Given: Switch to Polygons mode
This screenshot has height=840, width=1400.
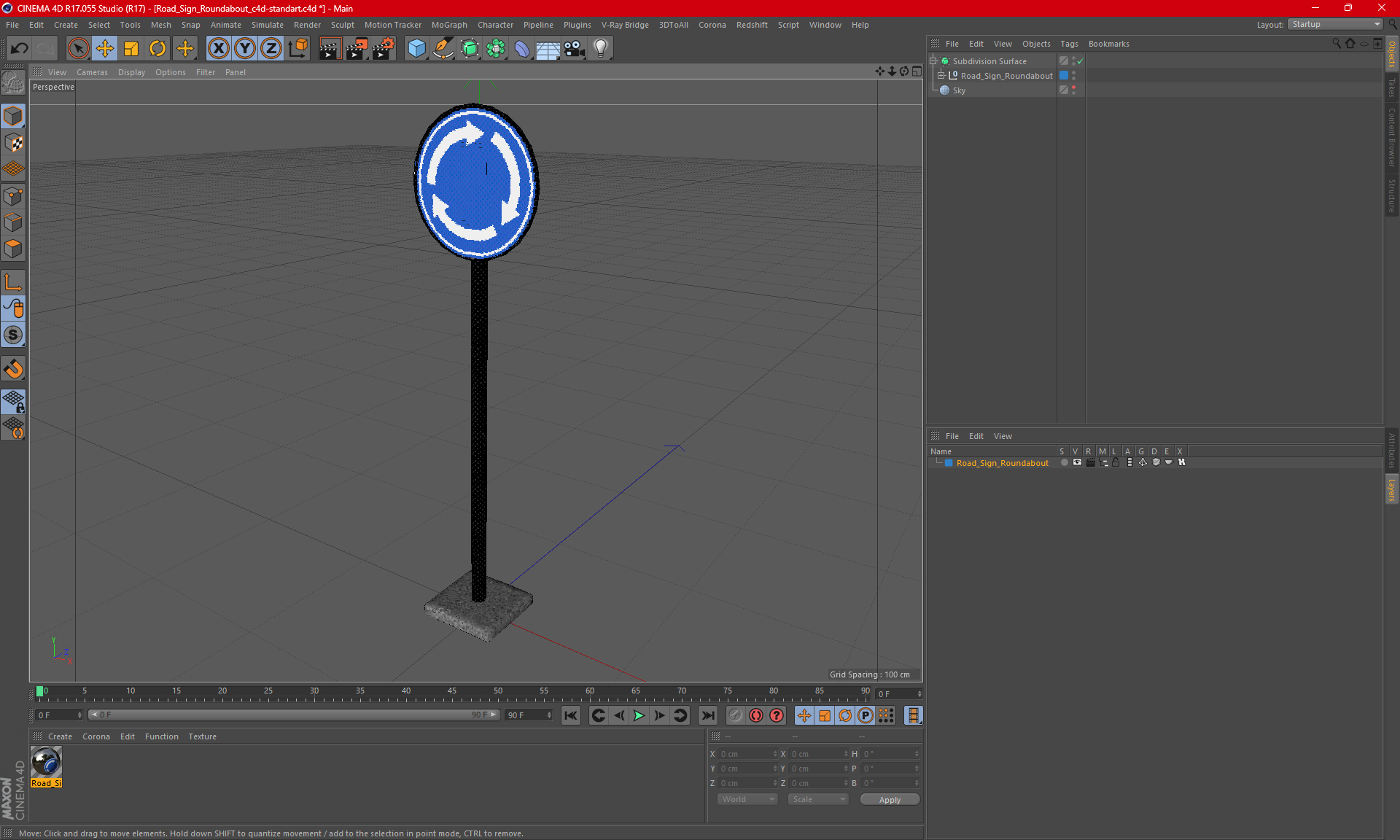Looking at the screenshot, I should (13, 249).
